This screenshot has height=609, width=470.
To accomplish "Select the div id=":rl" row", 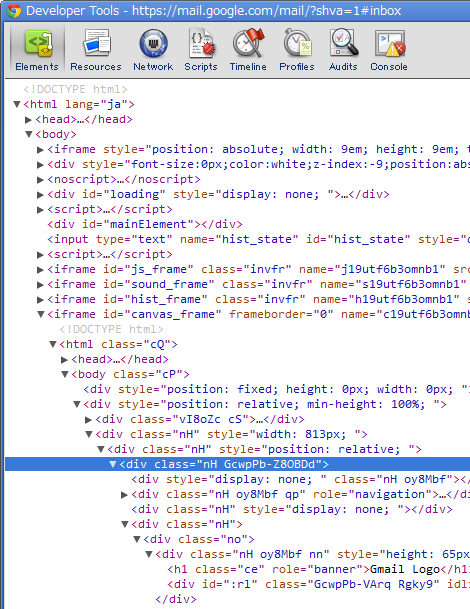I will pyautogui.click(x=319, y=584).
